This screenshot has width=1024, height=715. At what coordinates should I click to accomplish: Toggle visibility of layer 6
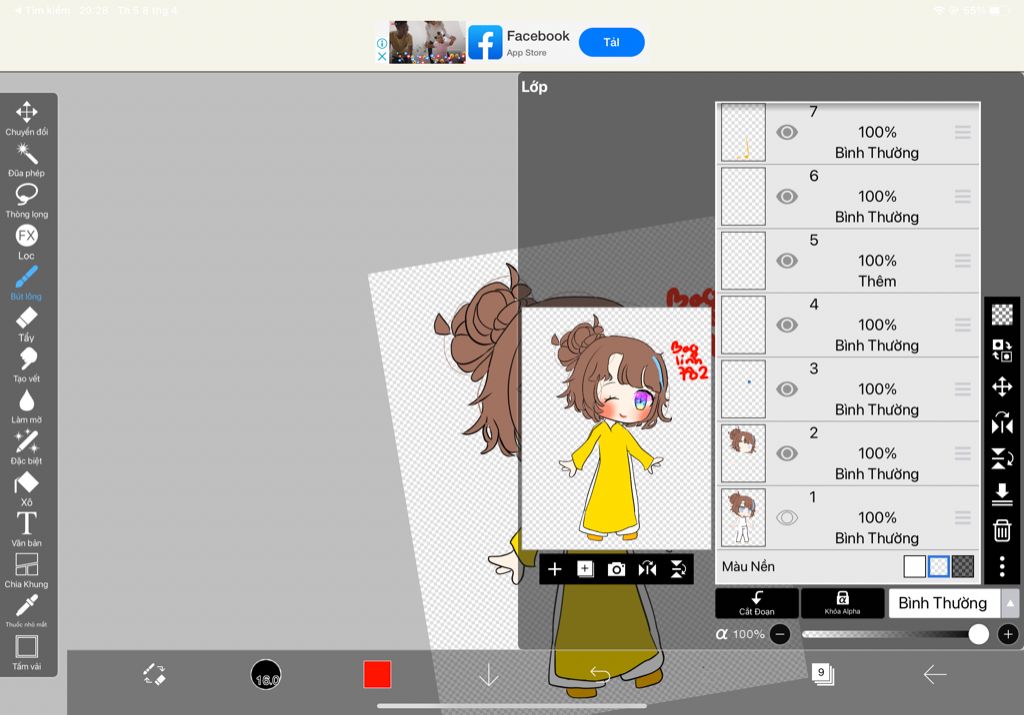(787, 197)
